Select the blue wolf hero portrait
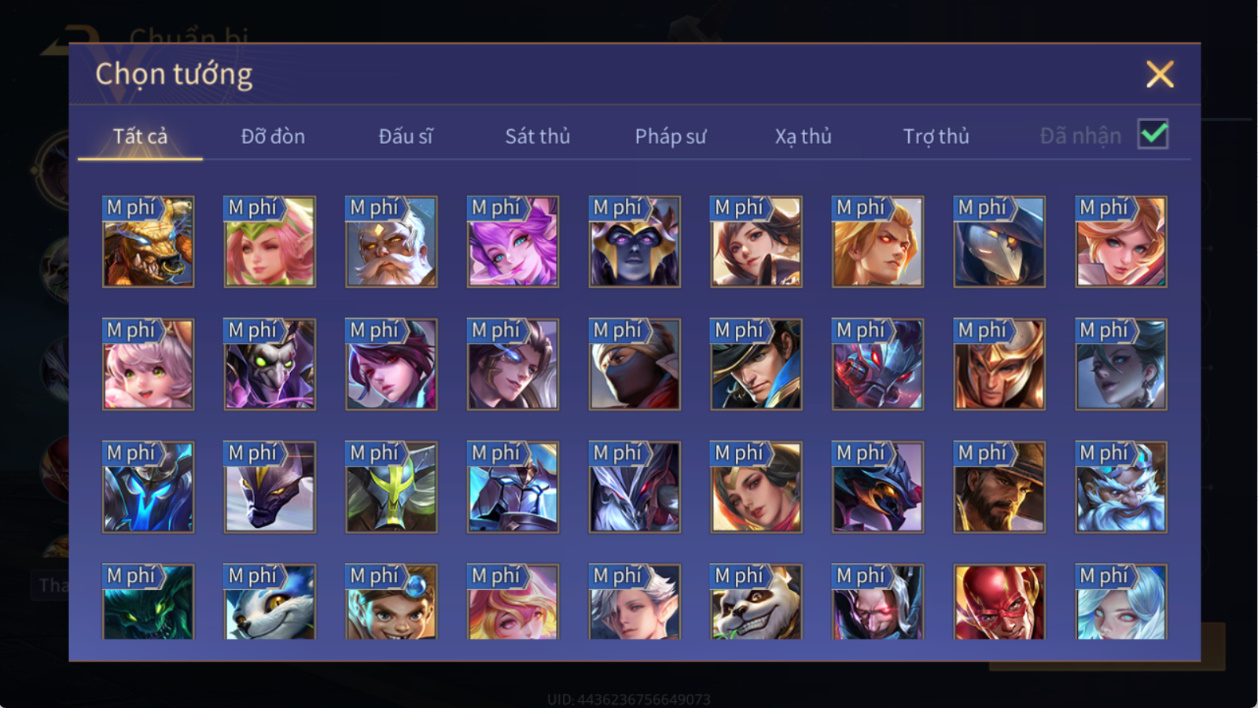Screen dimensions: 1258x708 click(269, 602)
